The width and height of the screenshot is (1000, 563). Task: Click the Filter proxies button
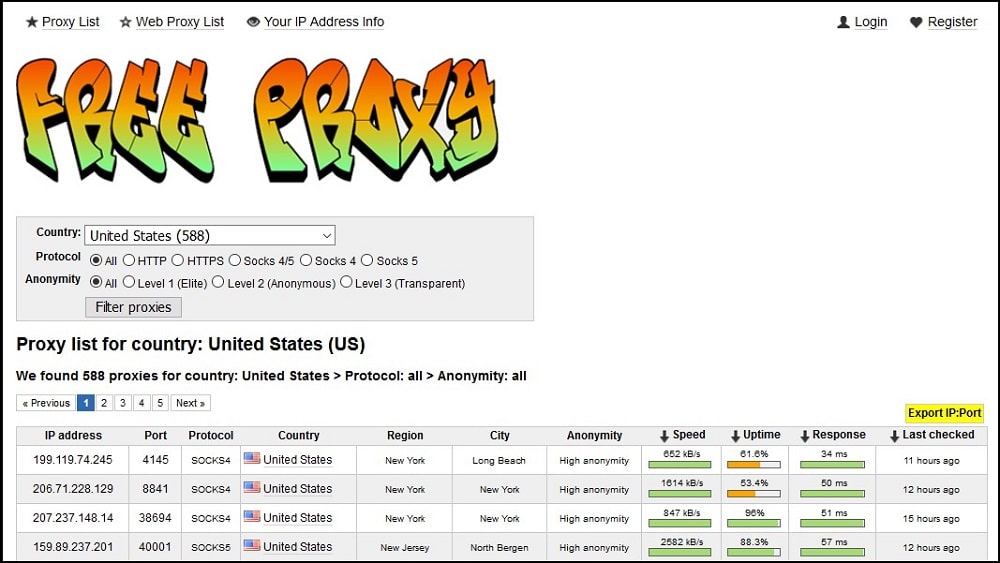point(133,307)
